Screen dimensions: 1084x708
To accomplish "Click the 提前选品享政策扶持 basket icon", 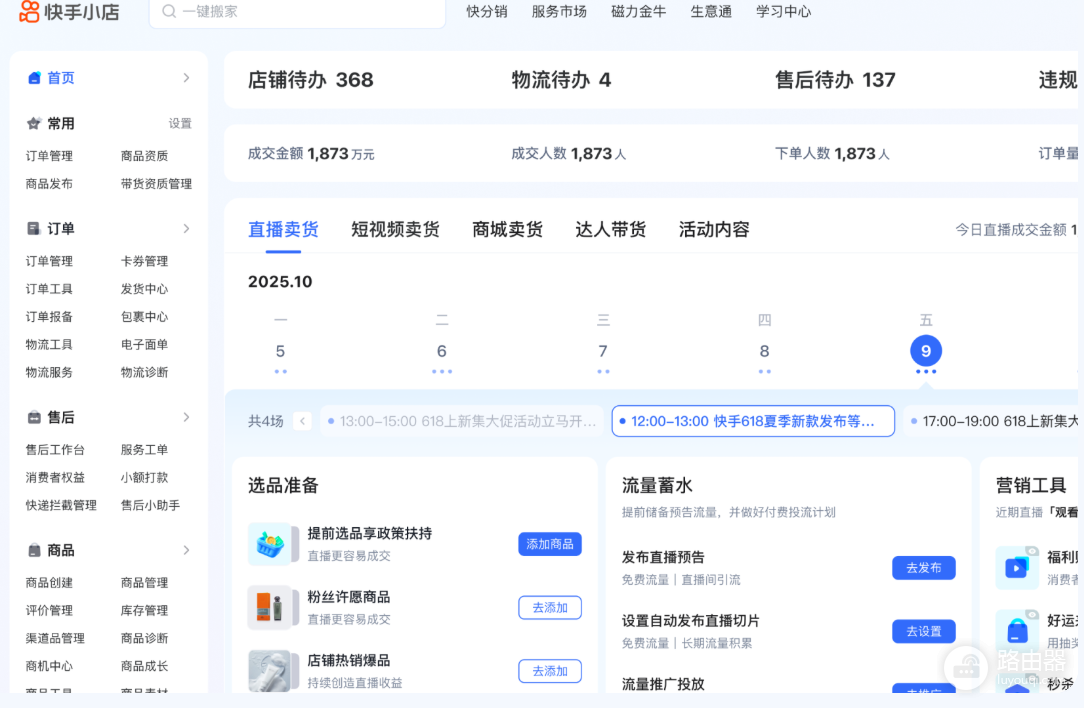I will click(270, 544).
